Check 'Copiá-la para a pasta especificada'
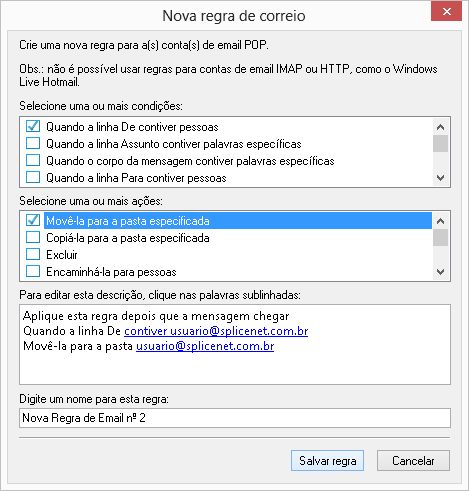The height and width of the screenshot is (491, 469). [x=33, y=238]
